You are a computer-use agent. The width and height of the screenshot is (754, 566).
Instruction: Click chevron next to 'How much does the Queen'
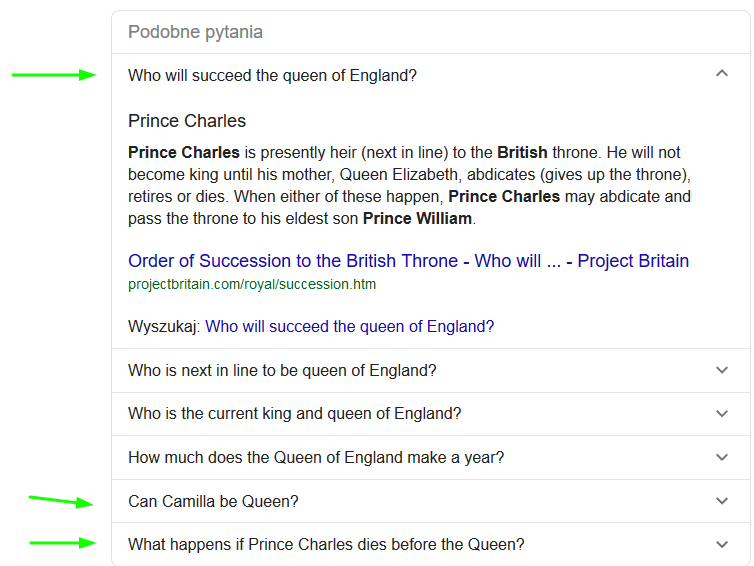(722, 458)
